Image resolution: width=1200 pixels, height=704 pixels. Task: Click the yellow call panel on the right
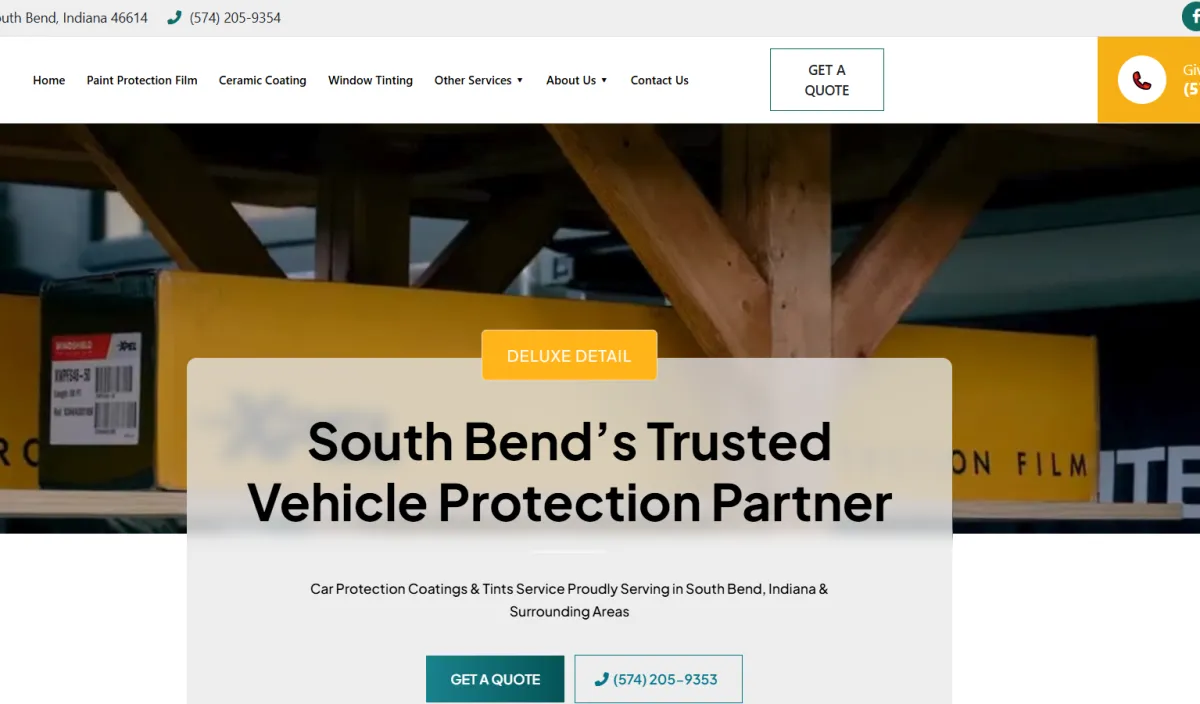point(1149,80)
